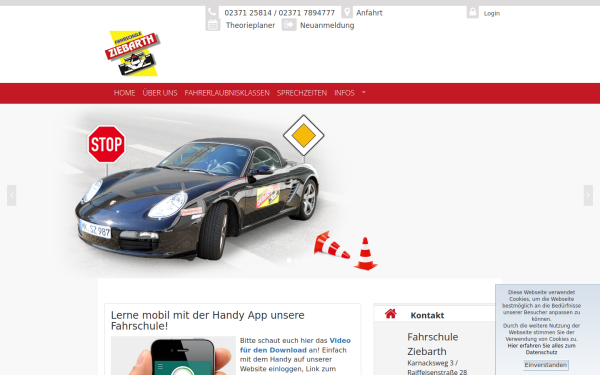Image resolution: width=600 pixels, height=375 pixels.
Task: Open the SPRECHZEITEN menu item
Action: (302, 93)
